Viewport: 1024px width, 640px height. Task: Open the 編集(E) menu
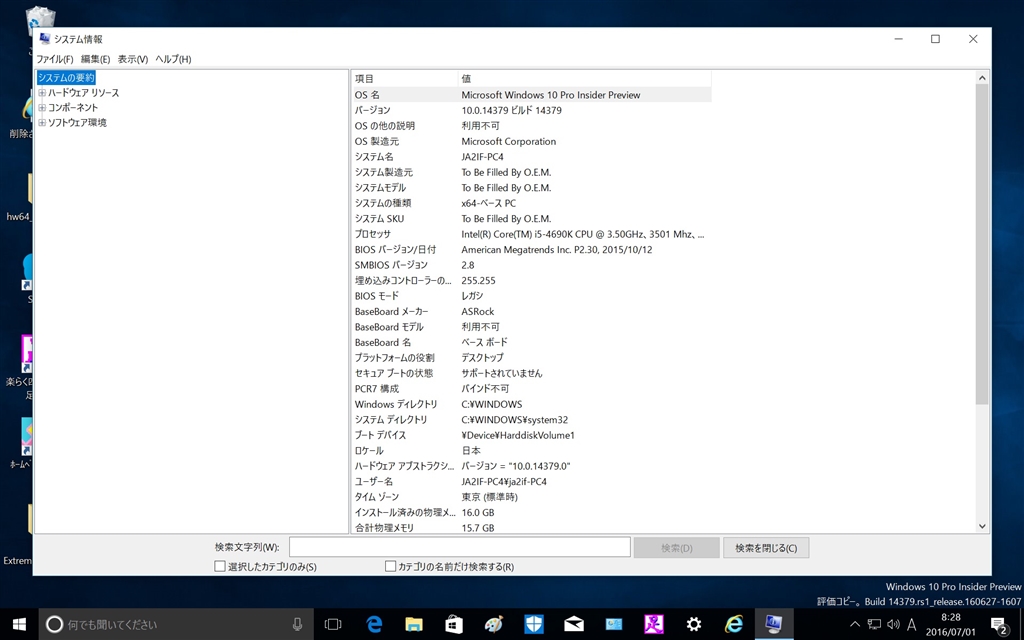tap(95, 59)
